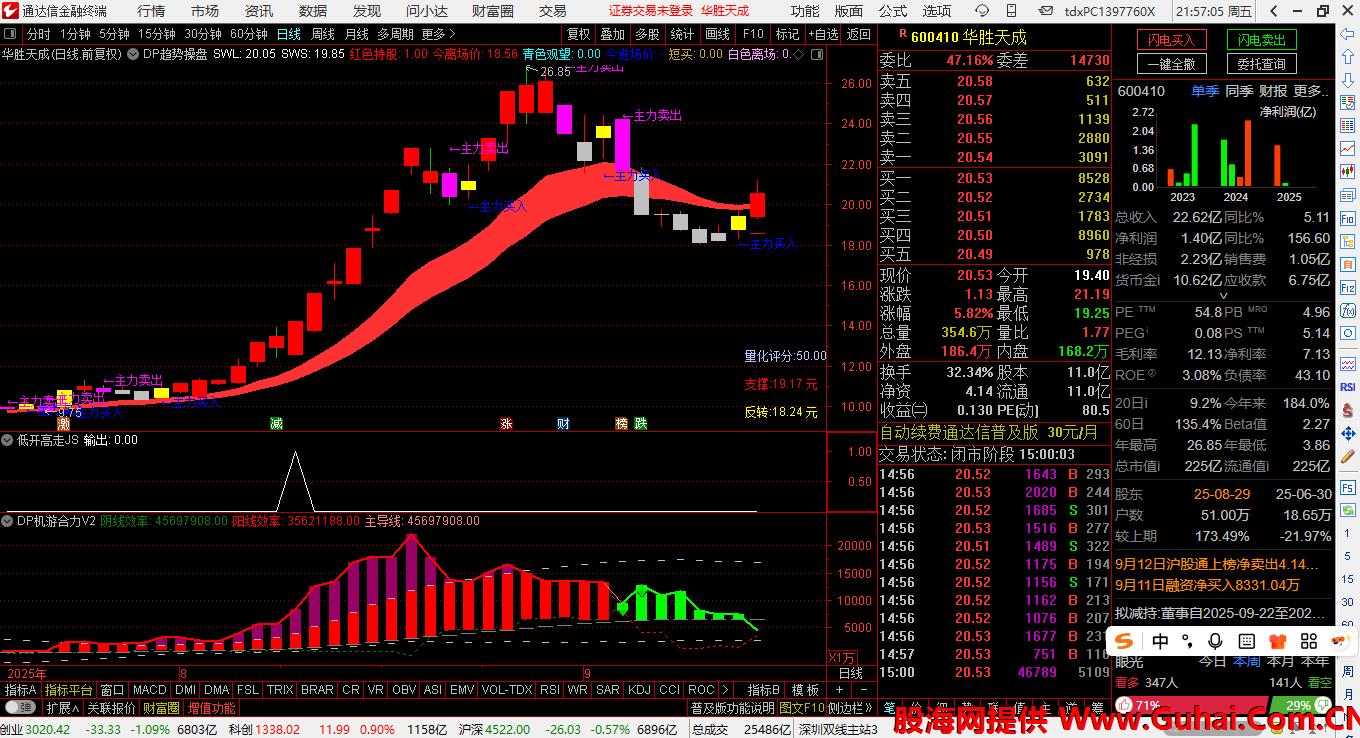The width and height of the screenshot is (1360, 738).
Task: Click the X1万 volume unit label
Action: pyautogui.click(x=842, y=657)
